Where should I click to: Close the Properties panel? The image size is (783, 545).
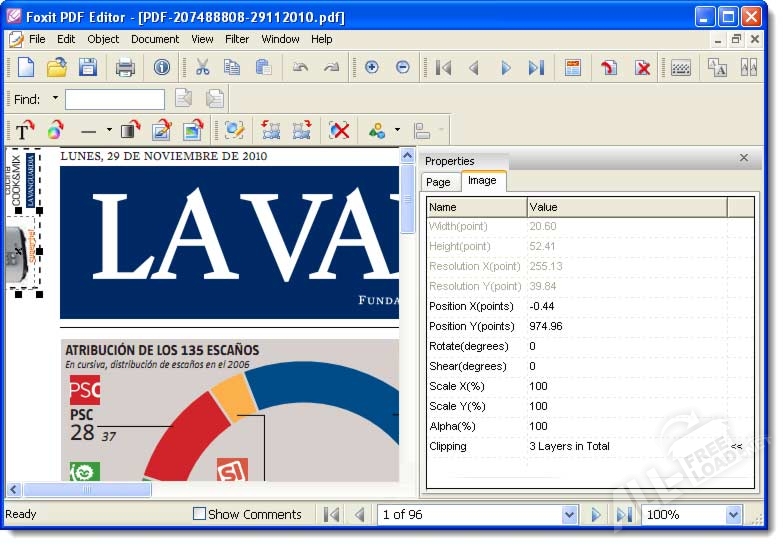(x=743, y=158)
